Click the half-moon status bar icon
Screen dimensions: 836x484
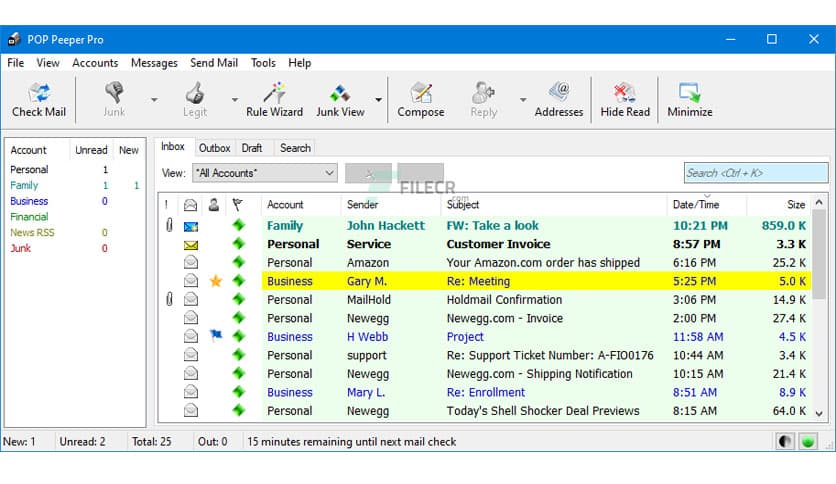click(785, 441)
